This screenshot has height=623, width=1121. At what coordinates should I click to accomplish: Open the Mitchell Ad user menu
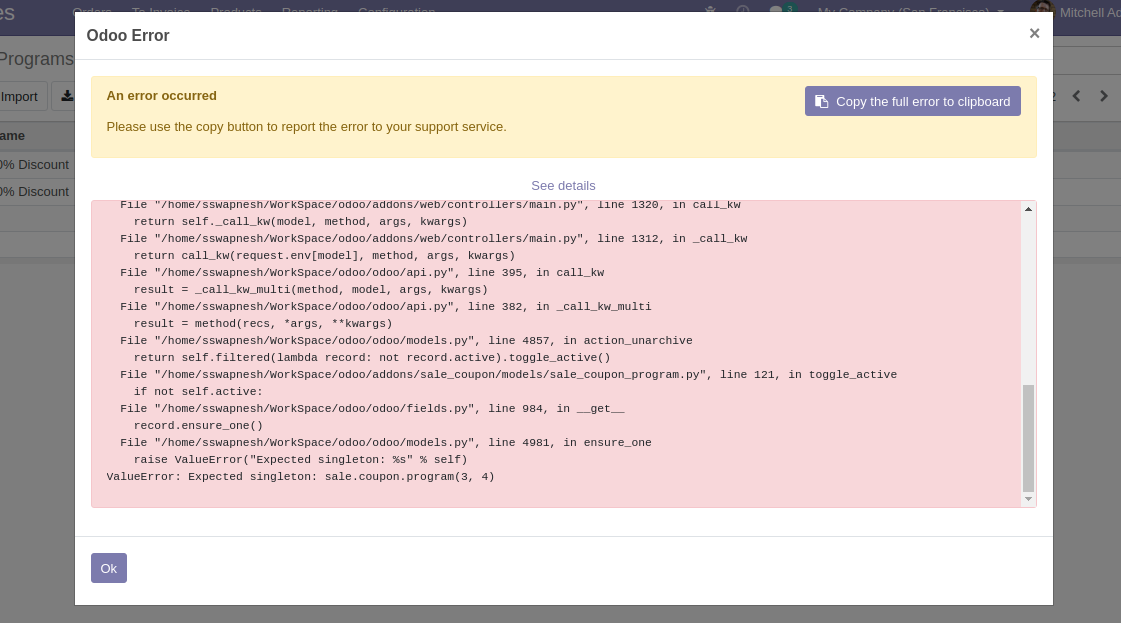(x=1075, y=12)
